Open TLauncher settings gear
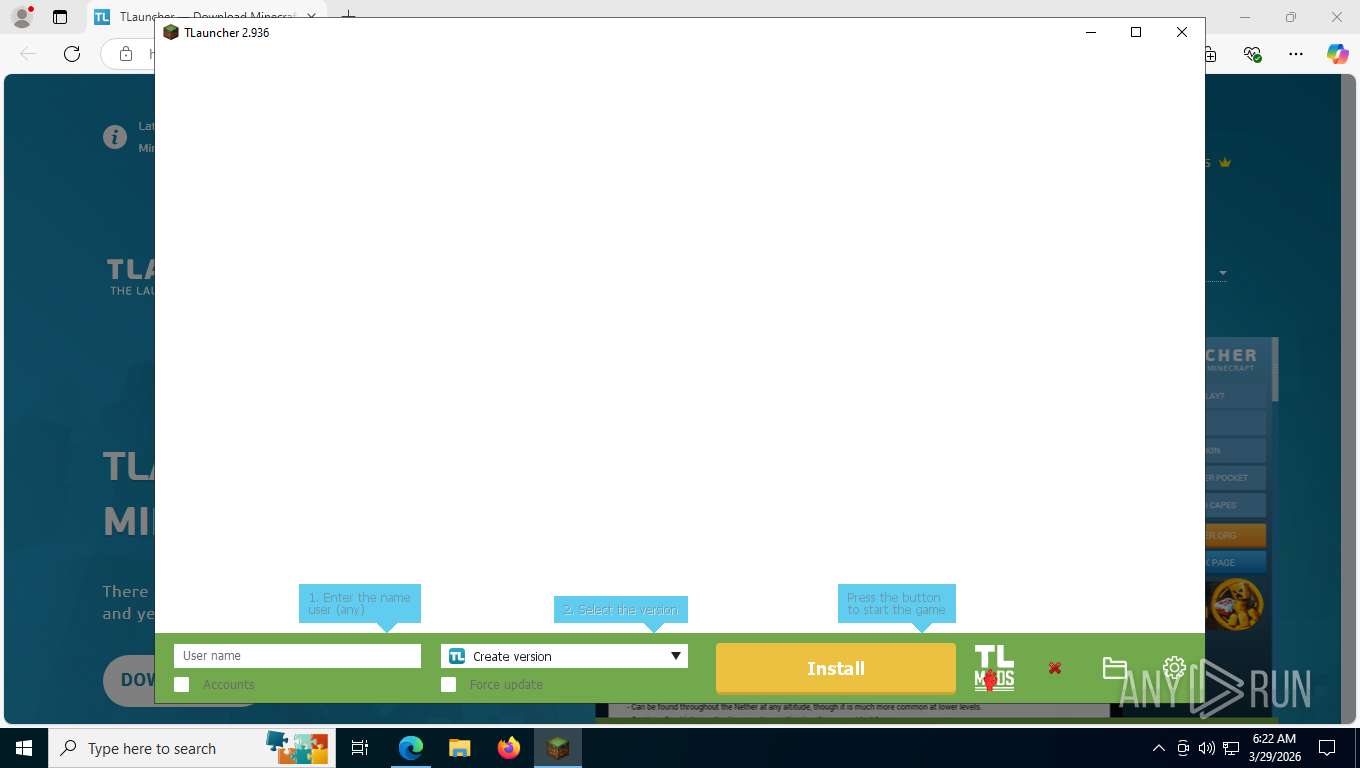This screenshot has height=768, width=1360. pos(1174,668)
